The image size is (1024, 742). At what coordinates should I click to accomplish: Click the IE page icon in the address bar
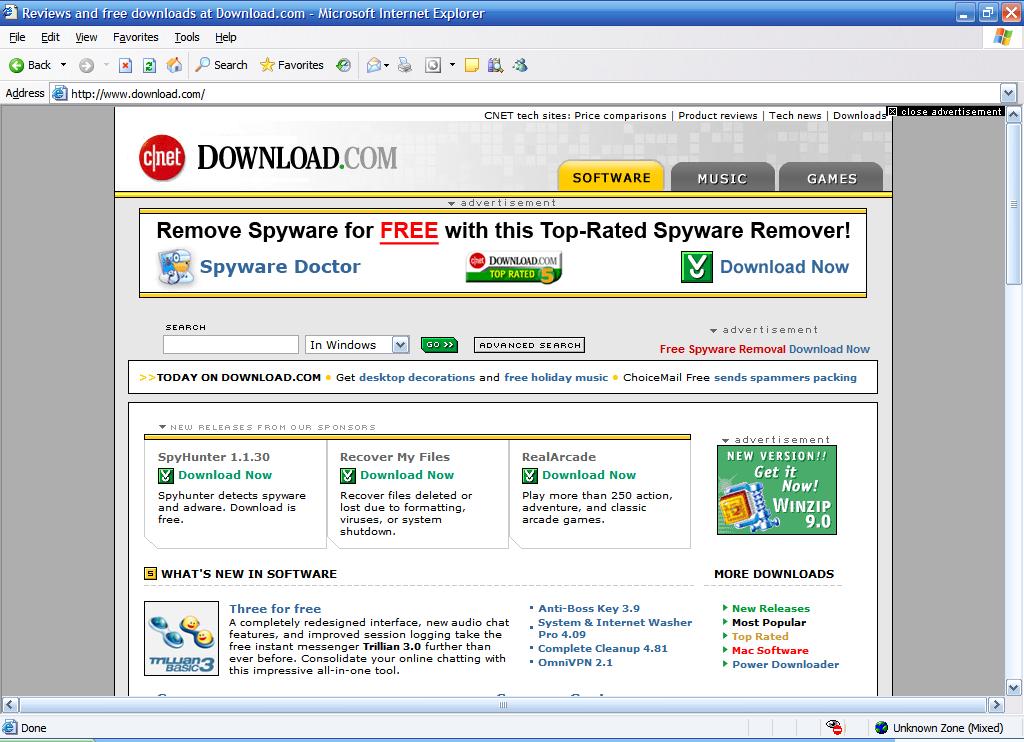(59, 93)
